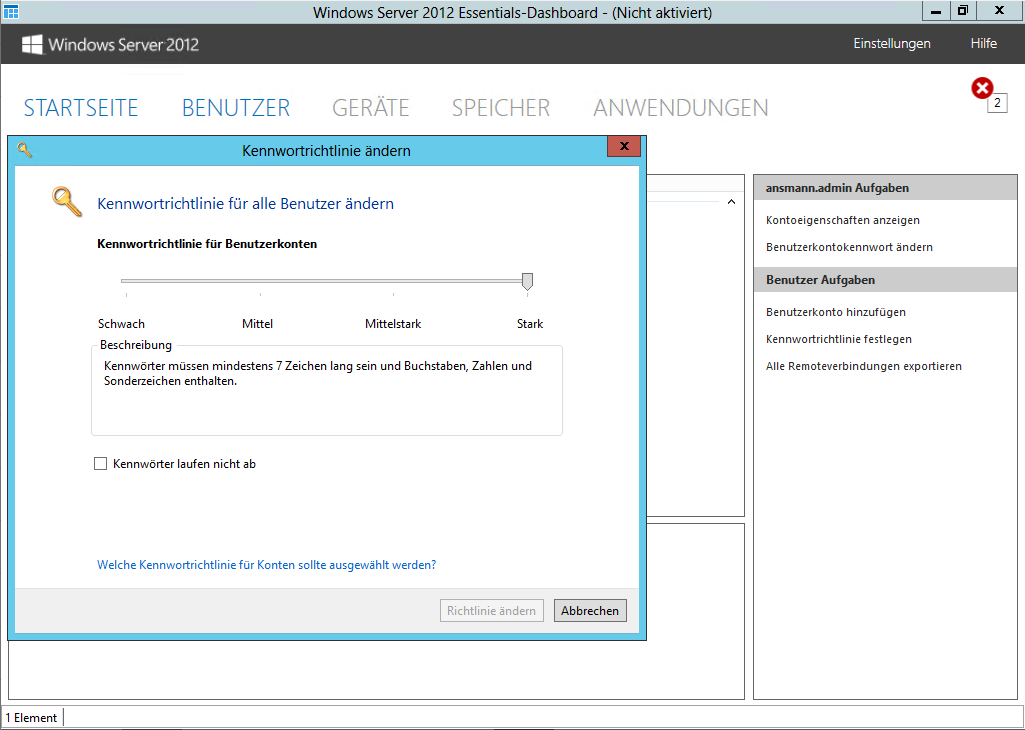Open the Hilfe menu

pyautogui.click(x=983, y=44)
